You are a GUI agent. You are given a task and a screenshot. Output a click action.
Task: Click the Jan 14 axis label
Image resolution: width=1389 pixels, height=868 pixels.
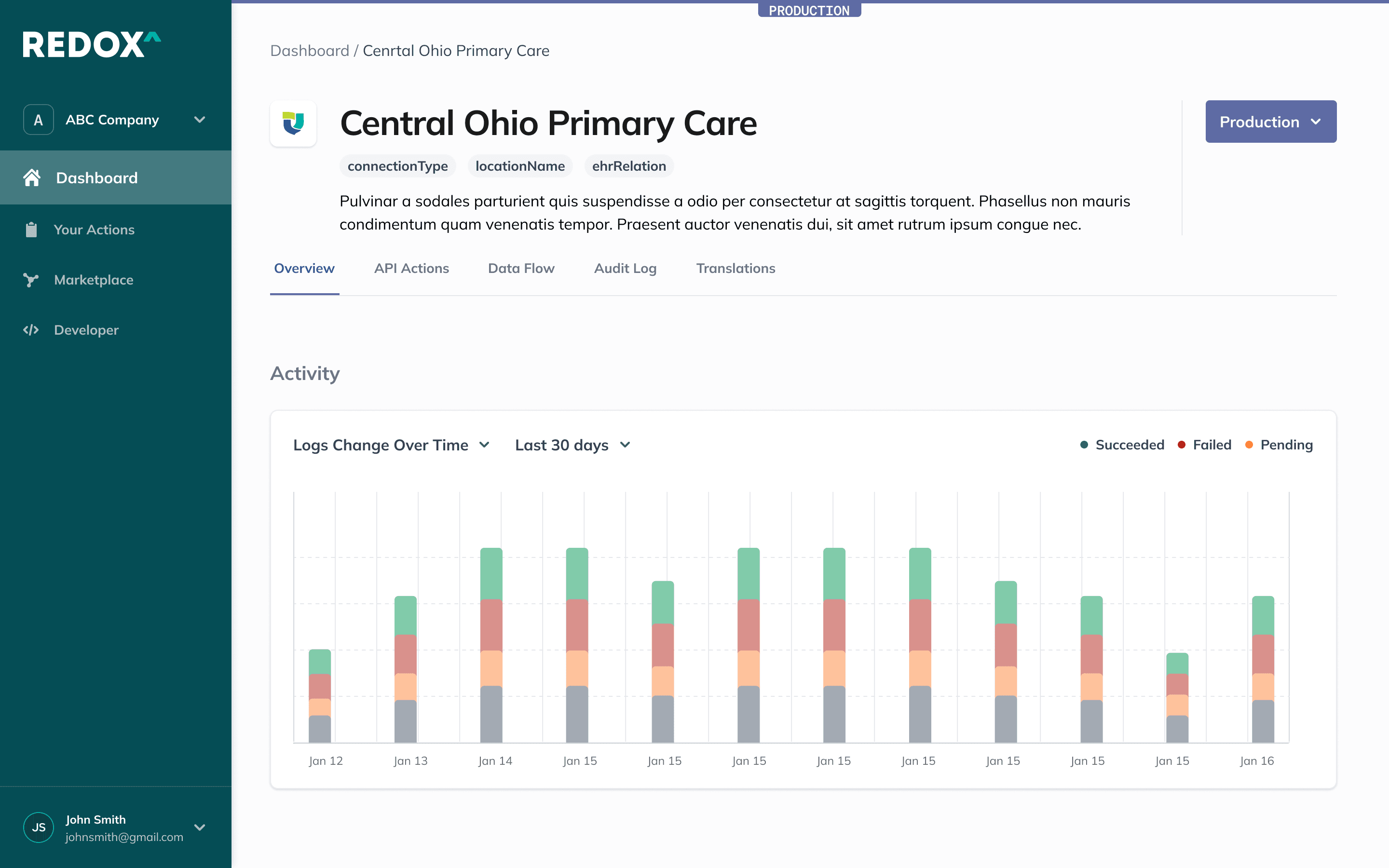pos(495,761)
